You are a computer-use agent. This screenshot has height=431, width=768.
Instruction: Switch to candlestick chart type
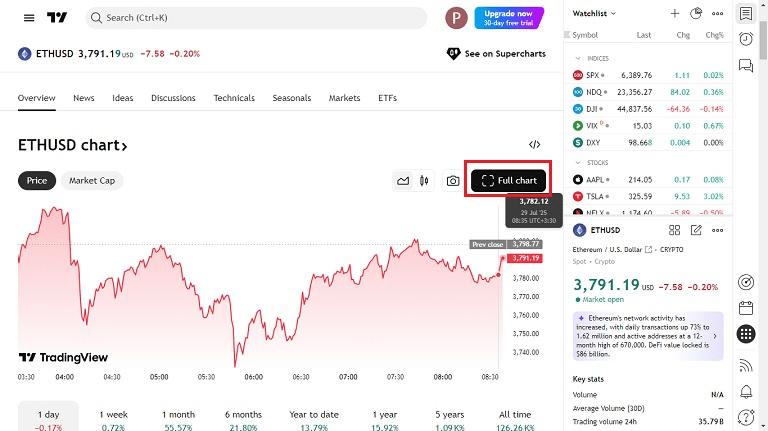(x=424, y=181)
